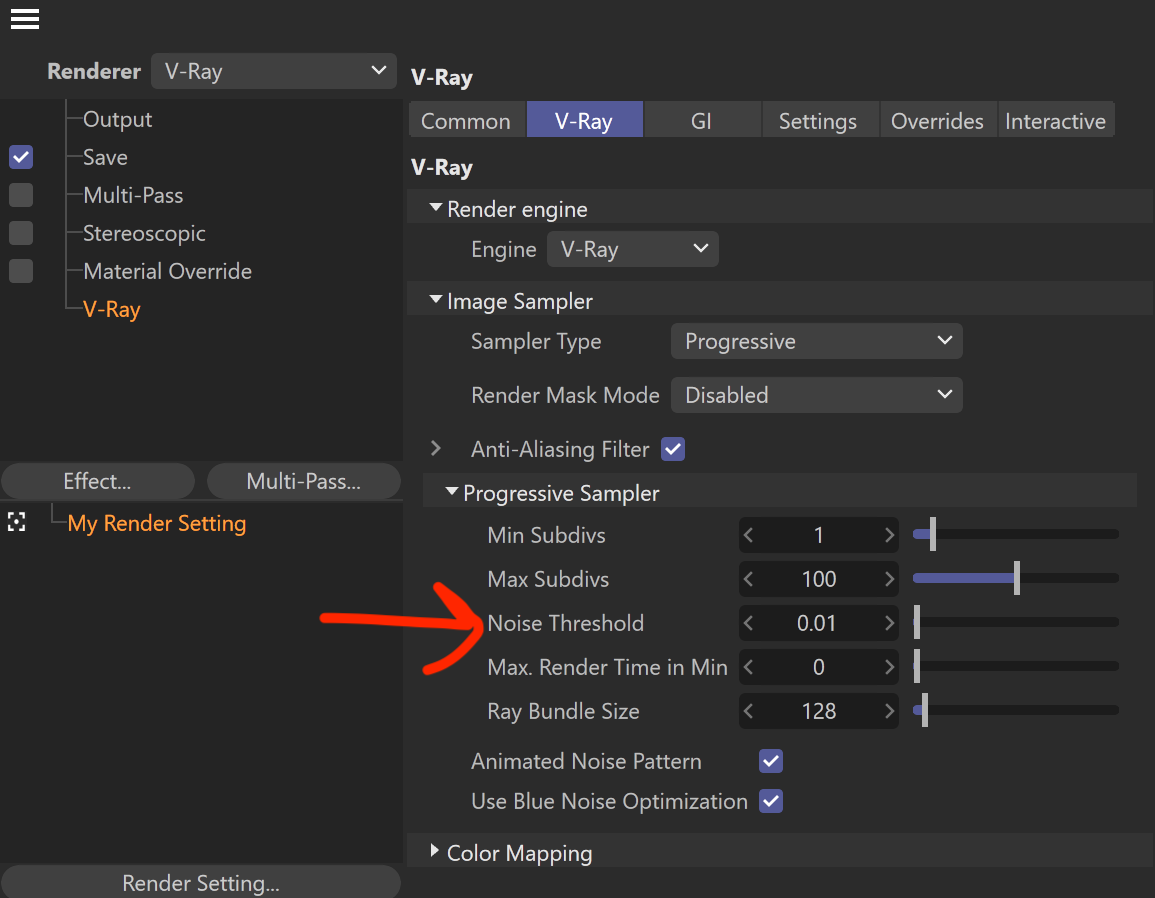Open the Sampler Type dropdown
The height and width of the screenshot is (898, 1155).
coord(816,341)
